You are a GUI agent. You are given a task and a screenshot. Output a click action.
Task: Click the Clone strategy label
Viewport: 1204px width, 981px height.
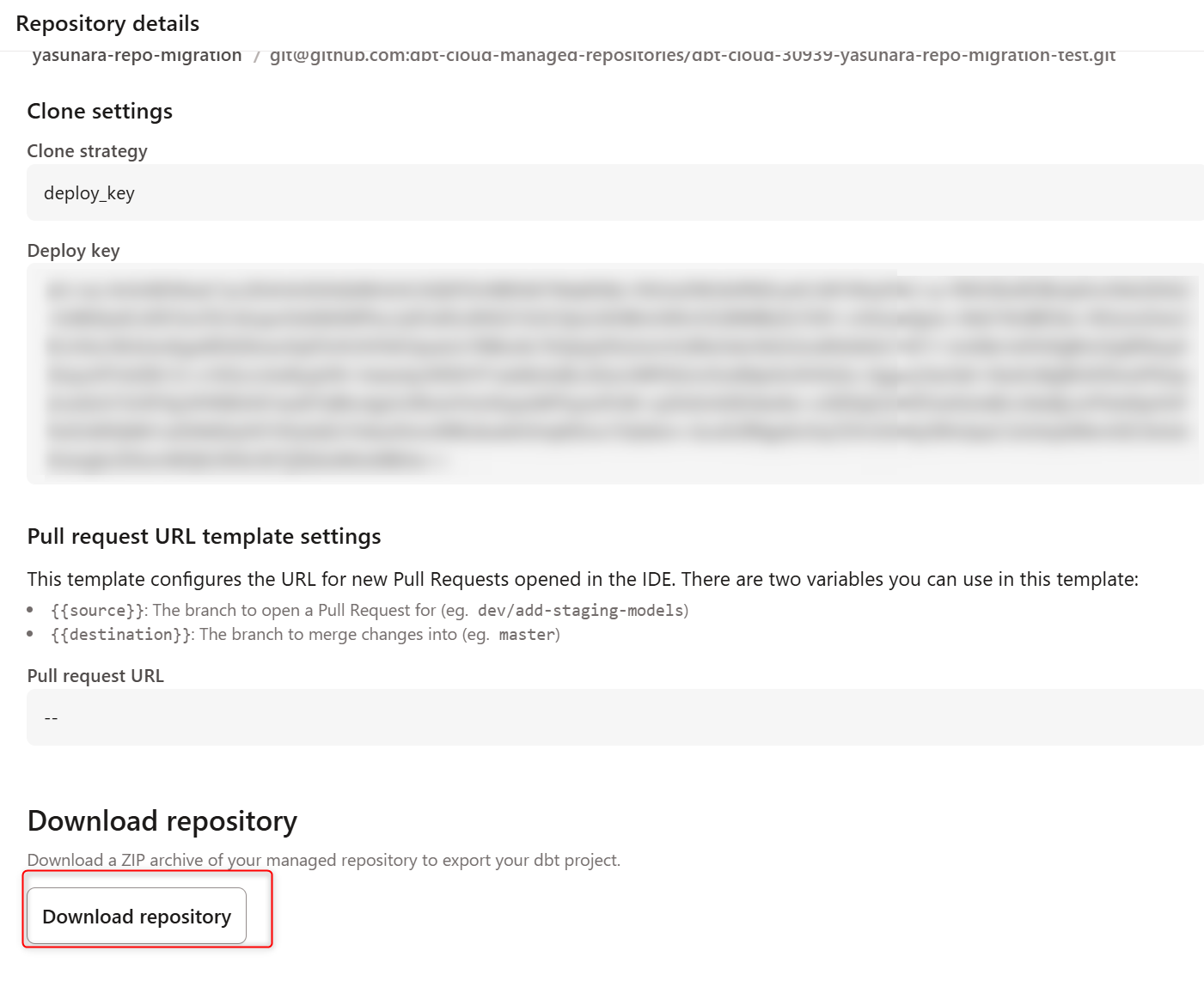(87, 151)
